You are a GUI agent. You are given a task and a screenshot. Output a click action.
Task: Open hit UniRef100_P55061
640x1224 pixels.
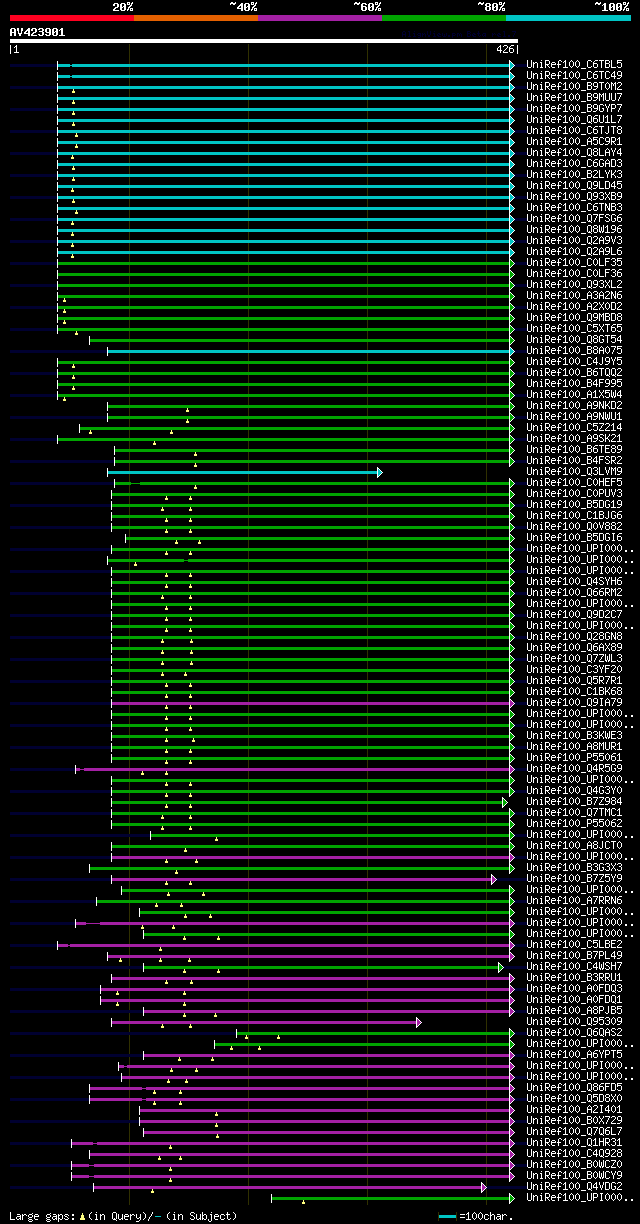click(x=575, y=758)
